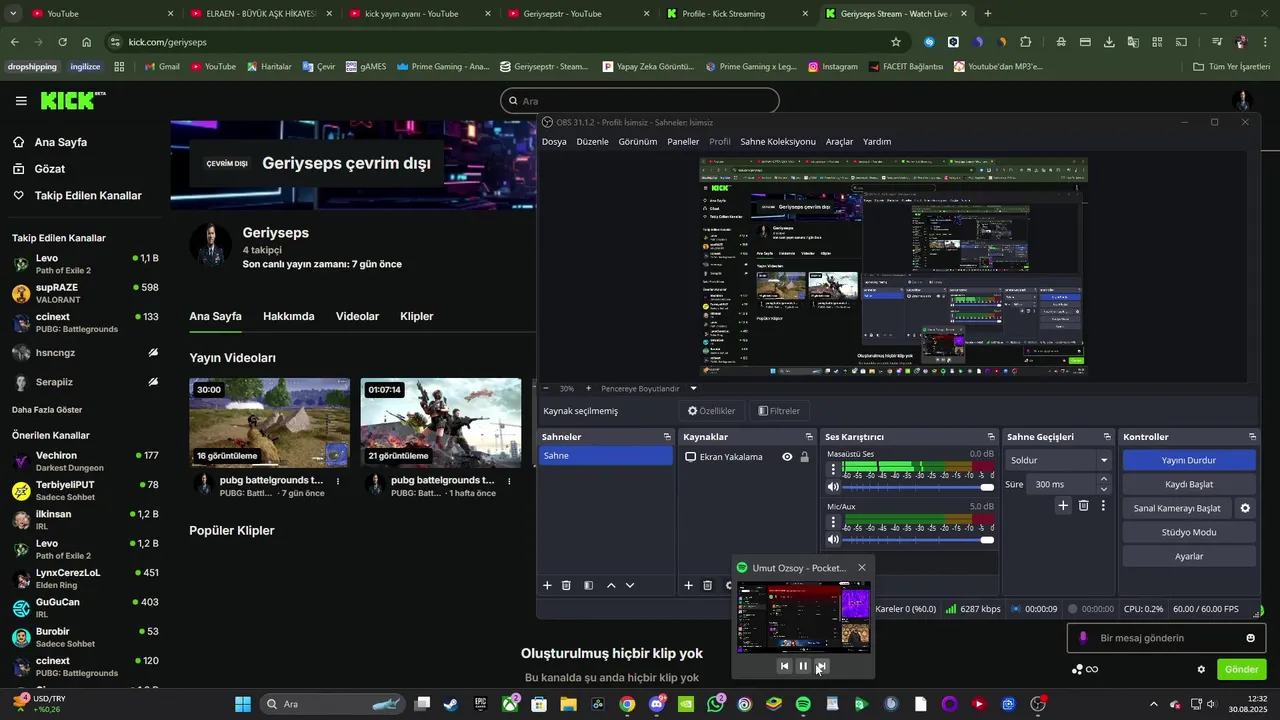Open Chrome three-dot menu
The height and width of the screenshot is (720, 1280).
(1264, 42)
